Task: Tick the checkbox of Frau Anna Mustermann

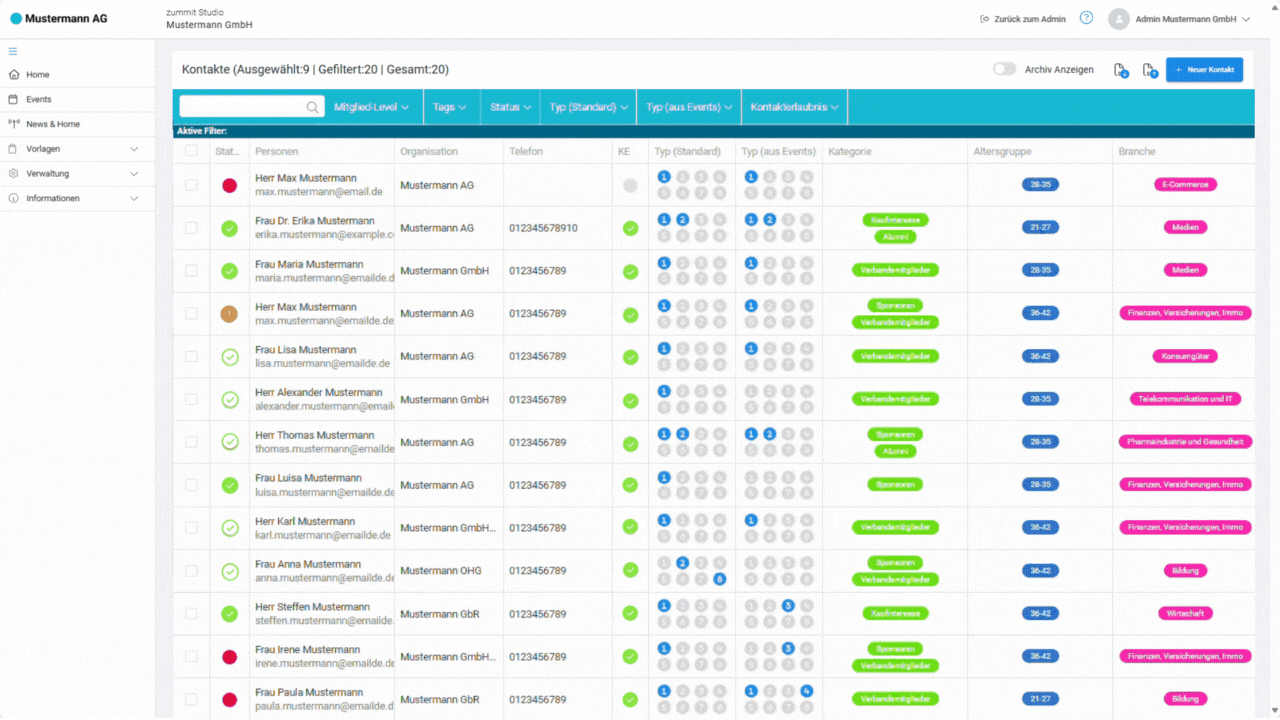Action: point(191,571)
